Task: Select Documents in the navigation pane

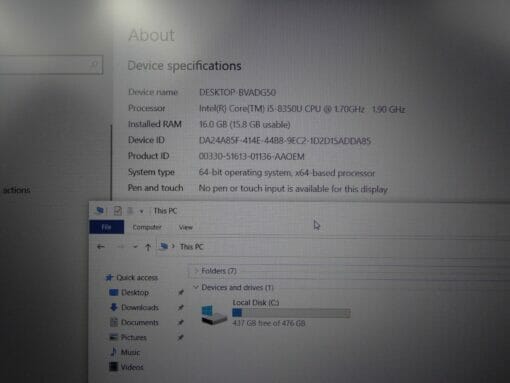Action: coord(140,322)
